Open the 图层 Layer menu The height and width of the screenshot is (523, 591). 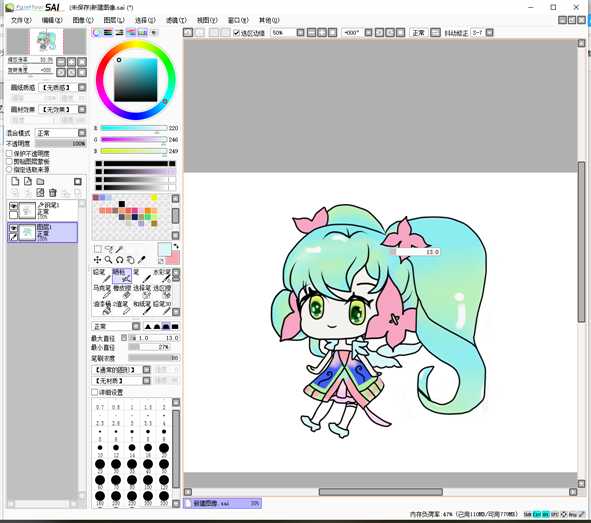pyautogui.click(x=113, y=20)
